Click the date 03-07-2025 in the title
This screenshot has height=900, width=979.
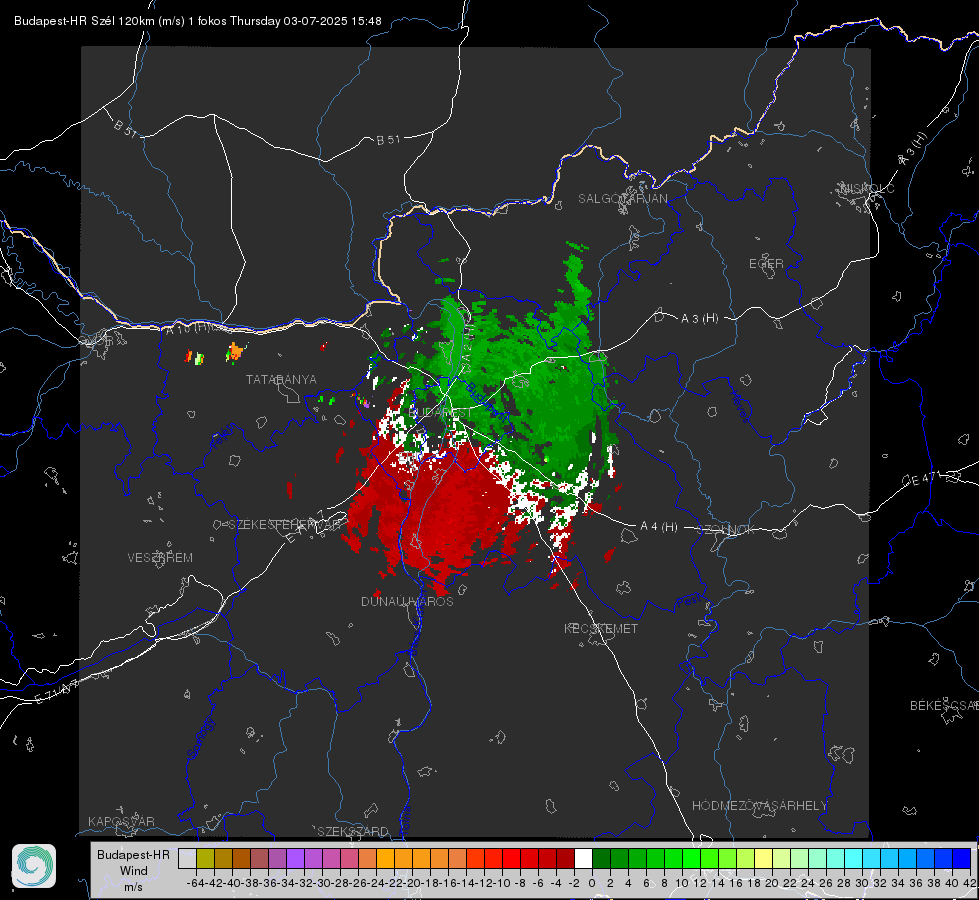[315, 21]
